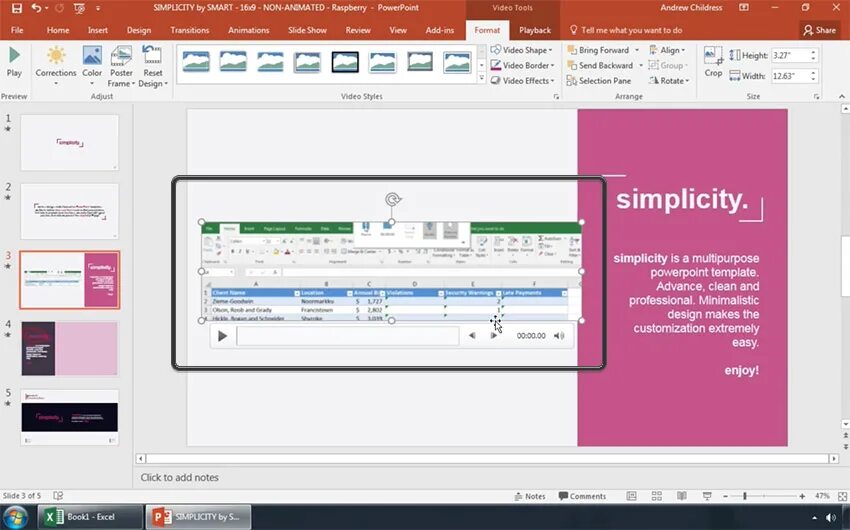The height and width of the screenshot is (530, 850).
Task: Switch to the Home tab
Action: (x=58, y=30)
